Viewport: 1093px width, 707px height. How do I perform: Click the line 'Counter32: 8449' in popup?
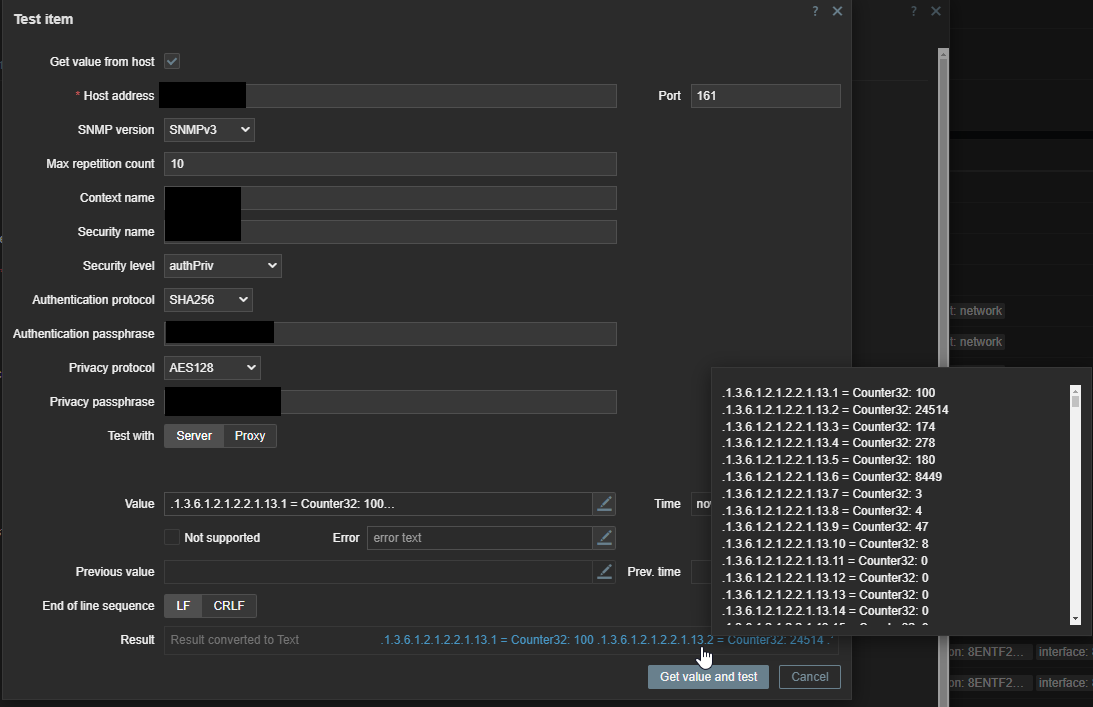point(832,477)
